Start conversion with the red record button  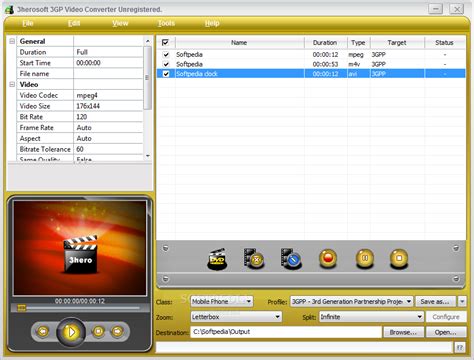pos(328,258)
